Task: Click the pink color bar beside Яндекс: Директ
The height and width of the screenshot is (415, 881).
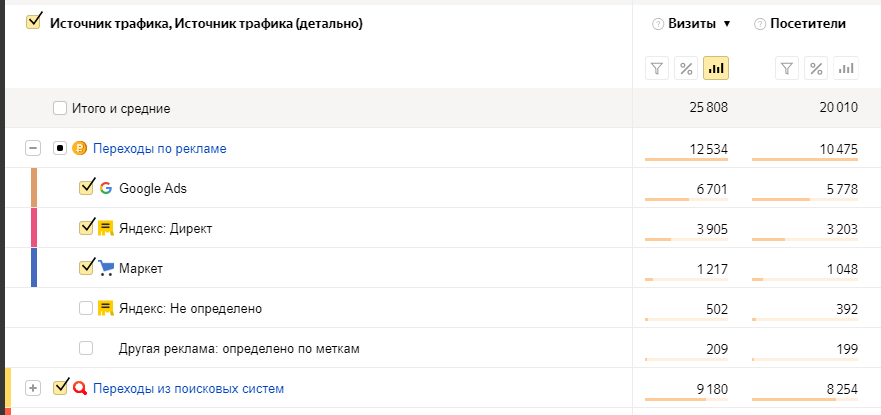Action: point(34,227)
